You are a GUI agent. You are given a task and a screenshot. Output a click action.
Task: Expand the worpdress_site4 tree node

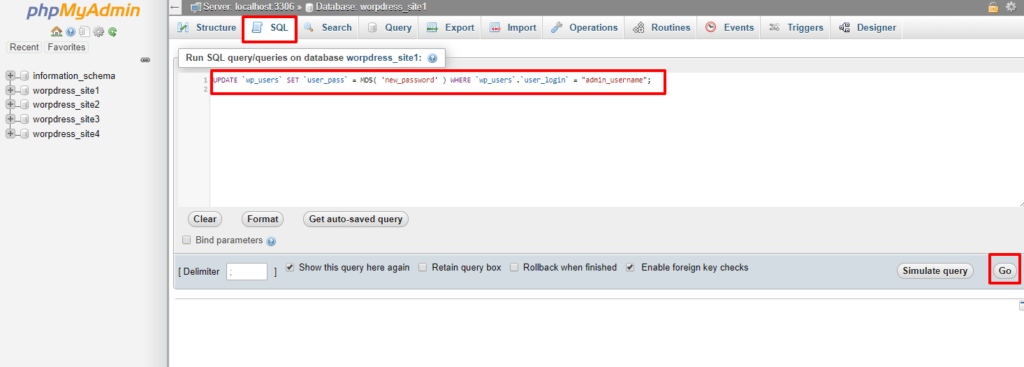10,134
